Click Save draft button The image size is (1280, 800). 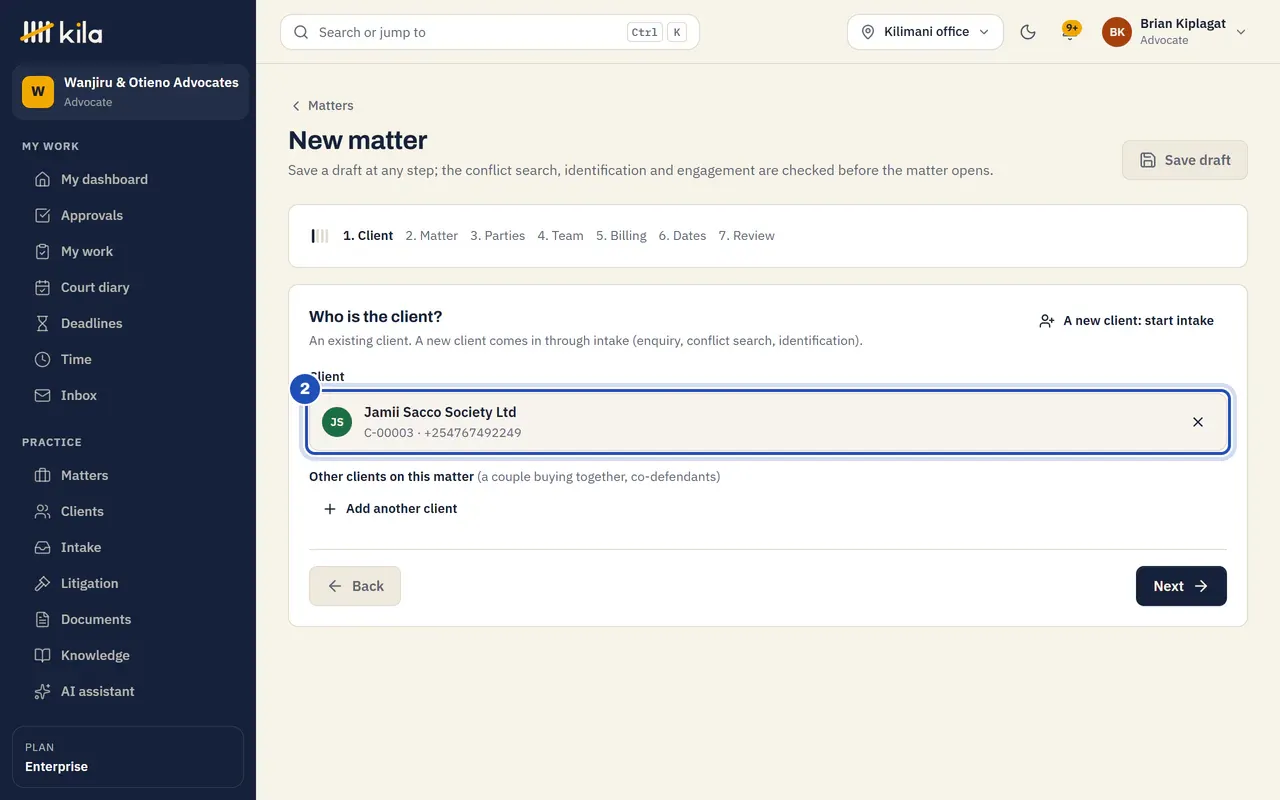coord(1185,160)
